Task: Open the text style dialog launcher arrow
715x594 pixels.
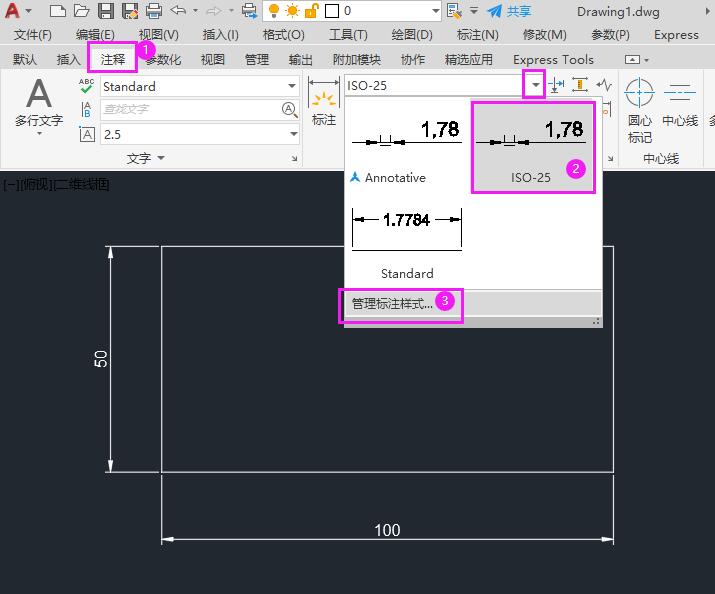Action: [295, 158]
